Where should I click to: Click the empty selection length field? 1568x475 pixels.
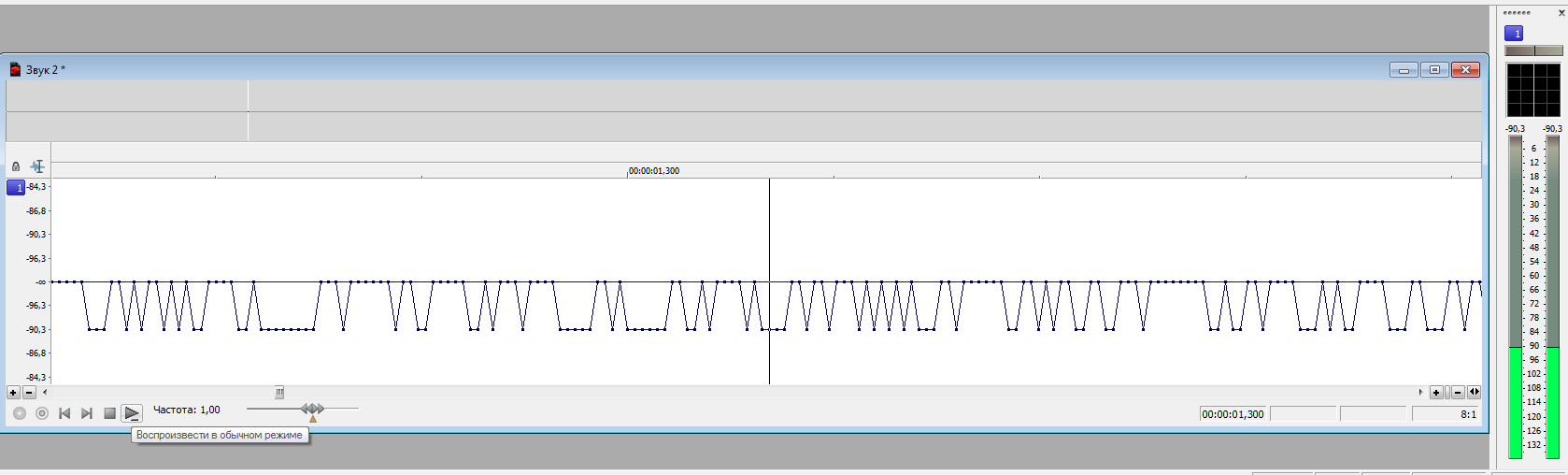pos(1373,414)
